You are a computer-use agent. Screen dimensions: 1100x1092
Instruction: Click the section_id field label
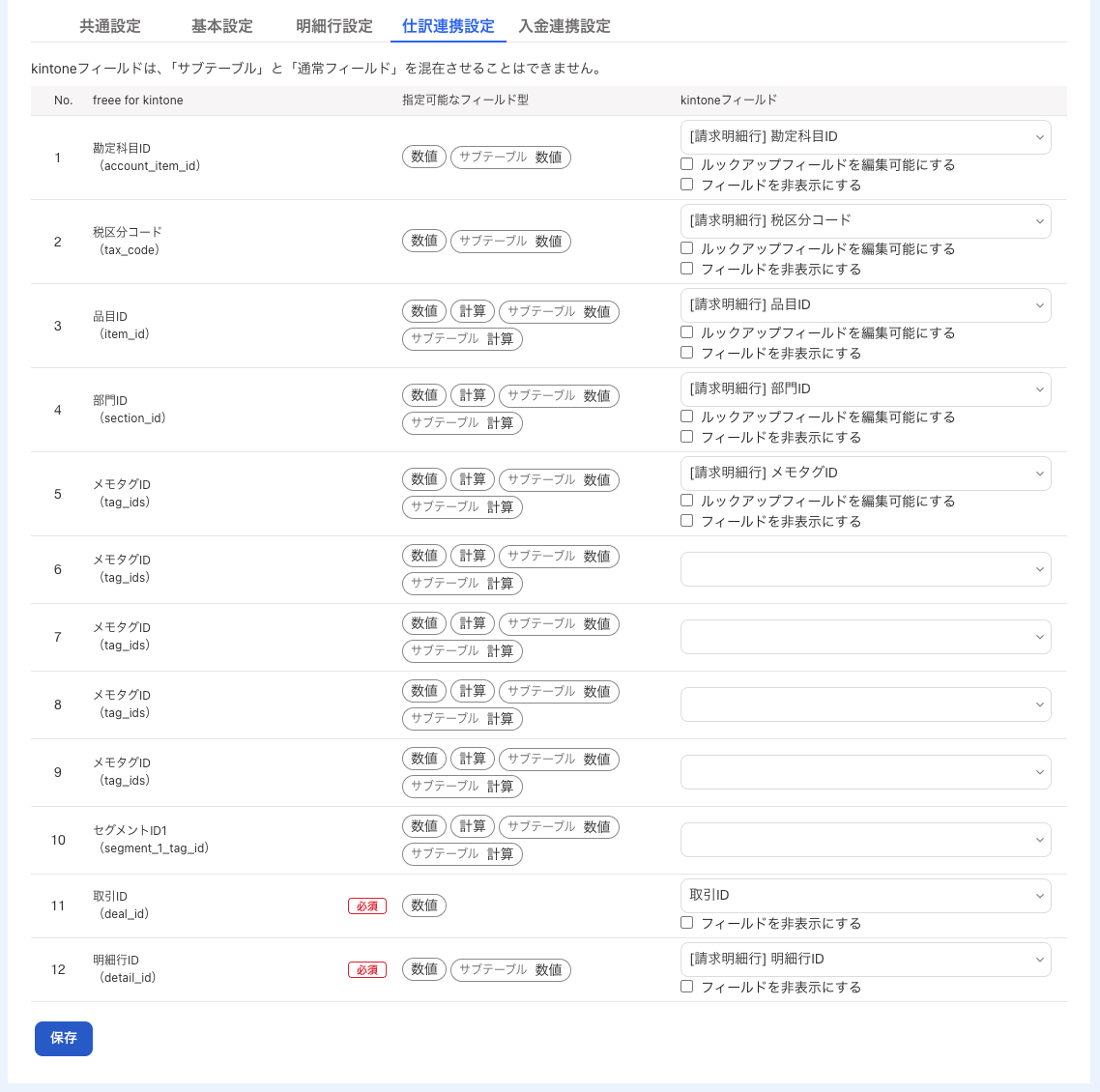132,418
